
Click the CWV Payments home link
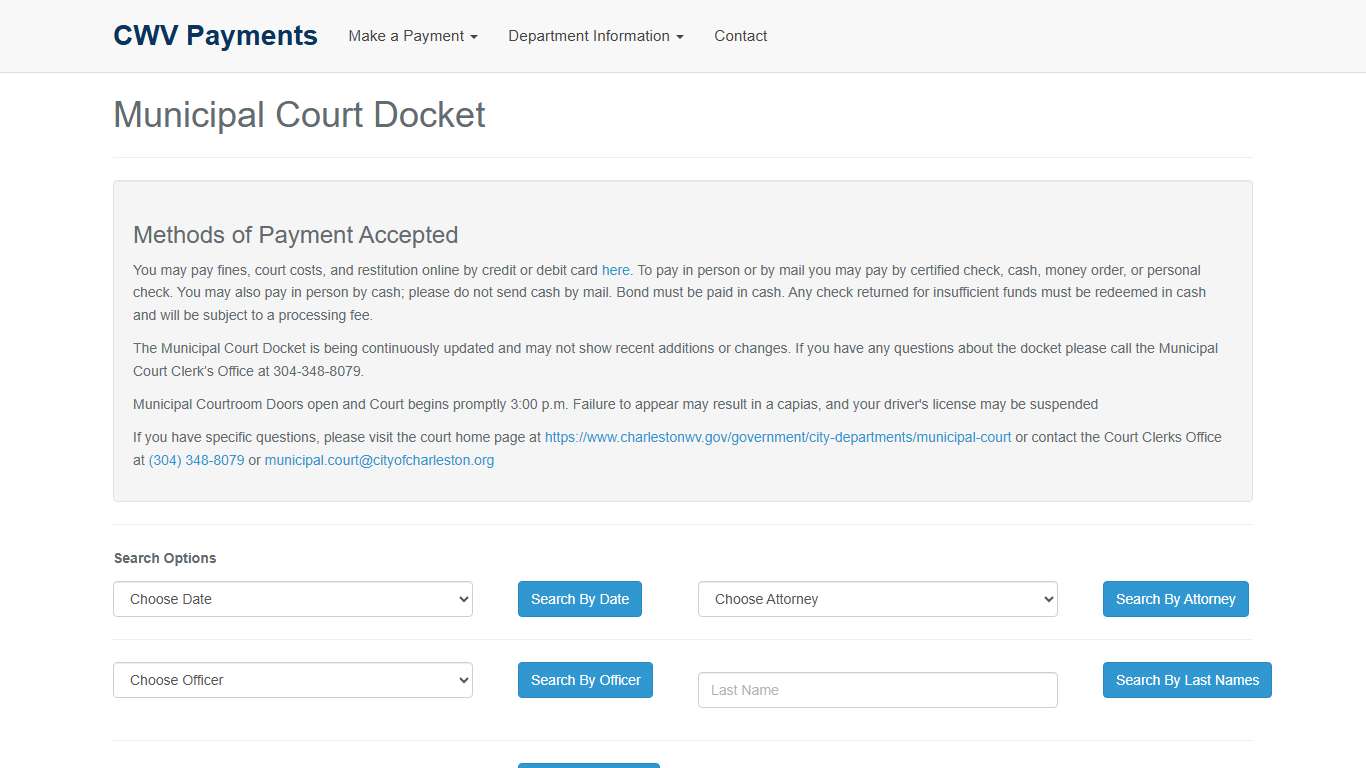[x=215, y=34]
